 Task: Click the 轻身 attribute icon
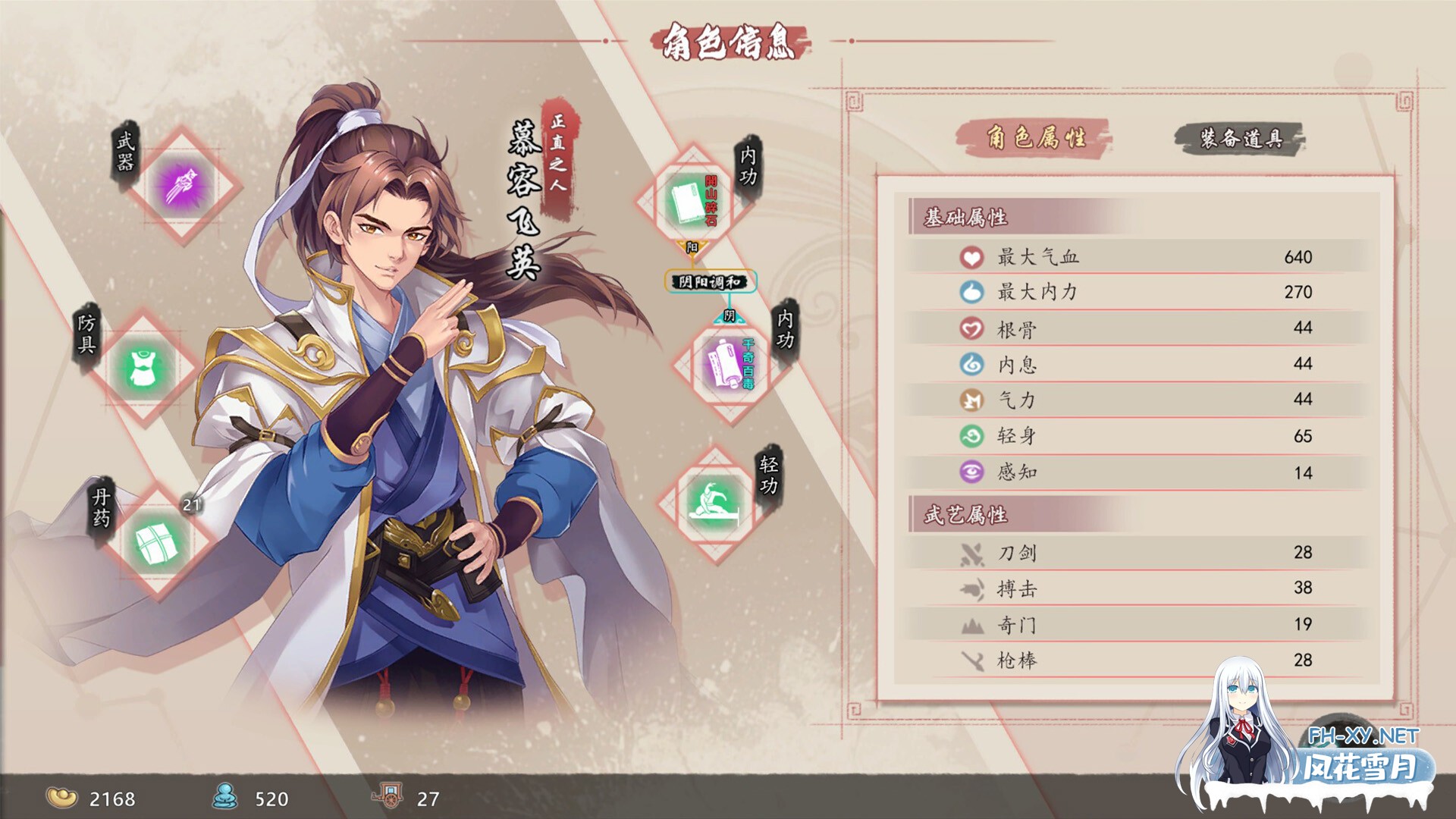971,436
